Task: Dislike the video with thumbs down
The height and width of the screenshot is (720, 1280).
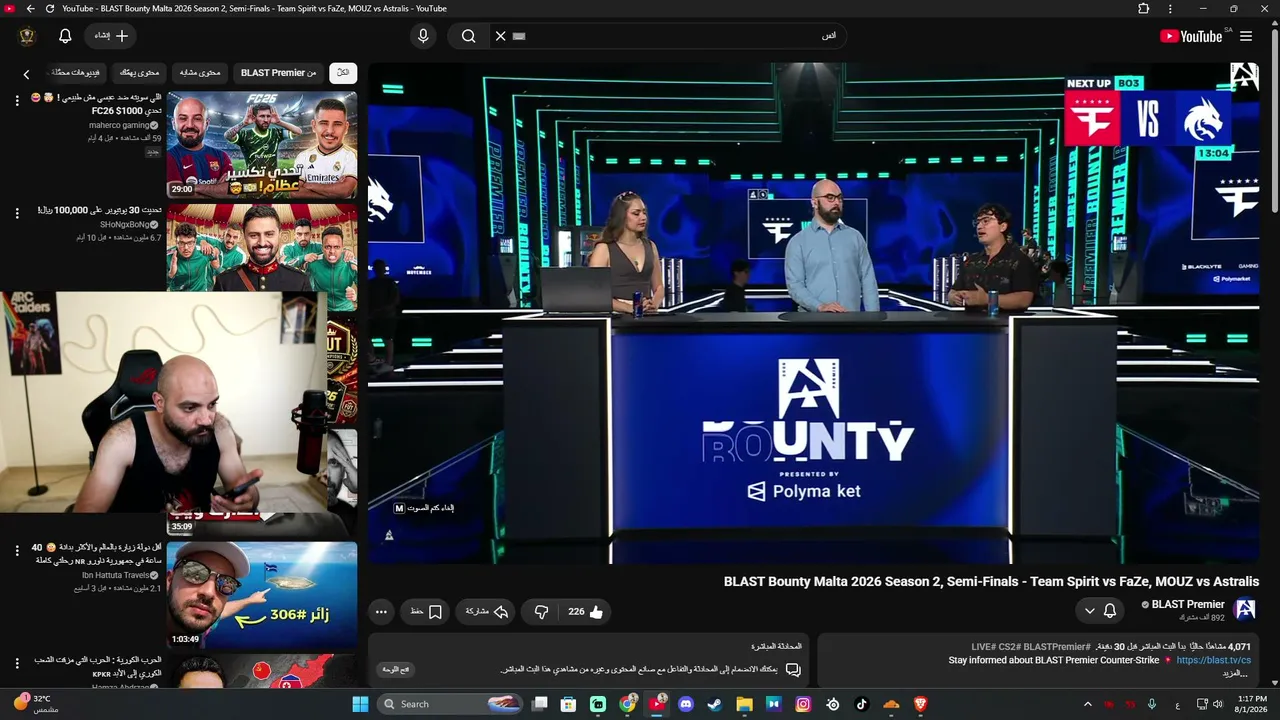Action: (x=541, y=612)
